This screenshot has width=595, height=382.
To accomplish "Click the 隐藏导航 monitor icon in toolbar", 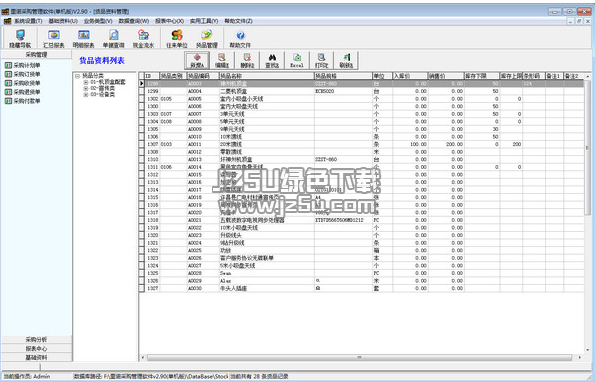I will 20,35.
